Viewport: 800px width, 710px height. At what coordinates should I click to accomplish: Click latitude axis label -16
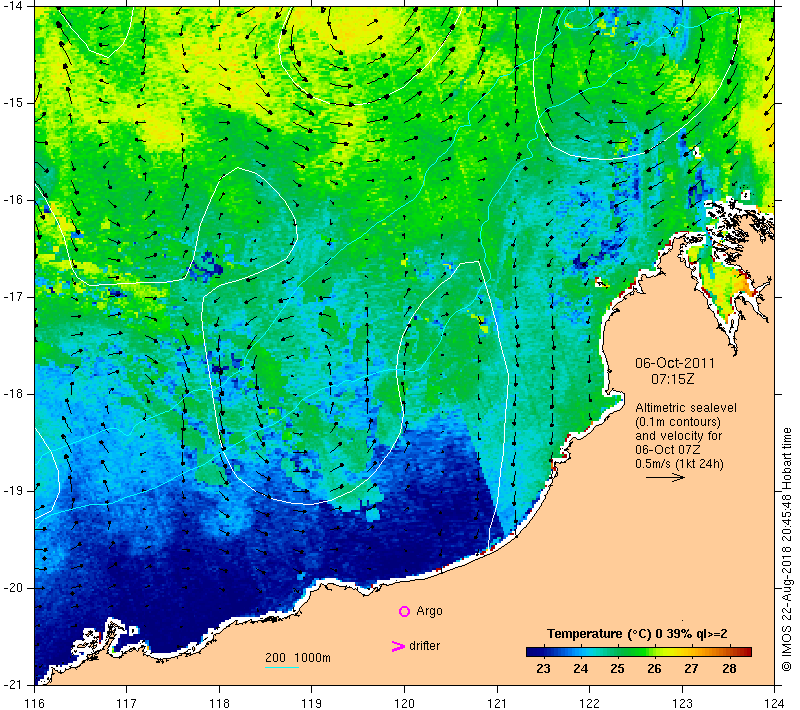click(13, 200)
